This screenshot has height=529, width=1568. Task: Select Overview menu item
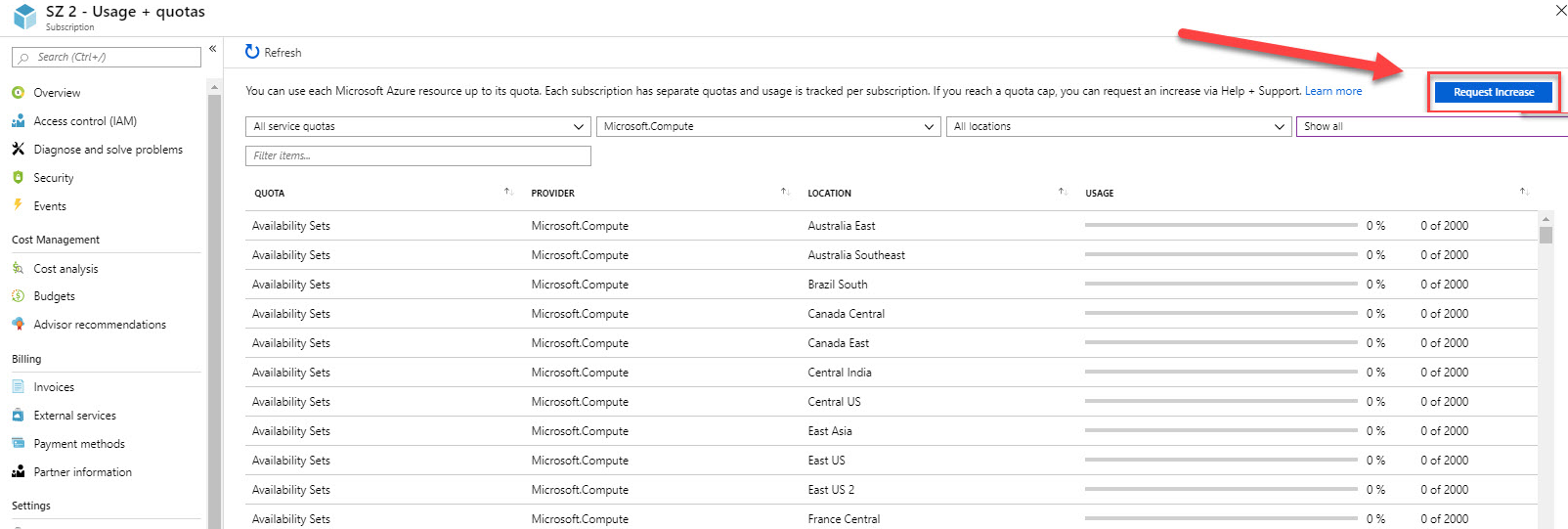point(57,93)
